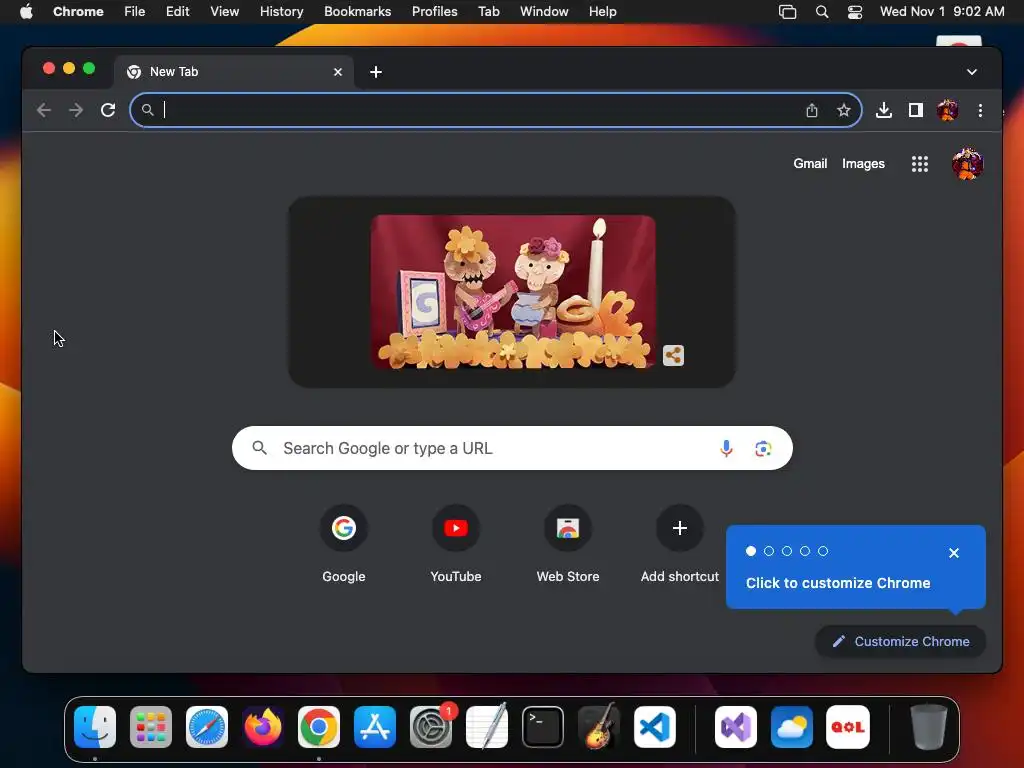Open the Google shortcut tile
The image size is (1024, 768).
coord(344,543)
